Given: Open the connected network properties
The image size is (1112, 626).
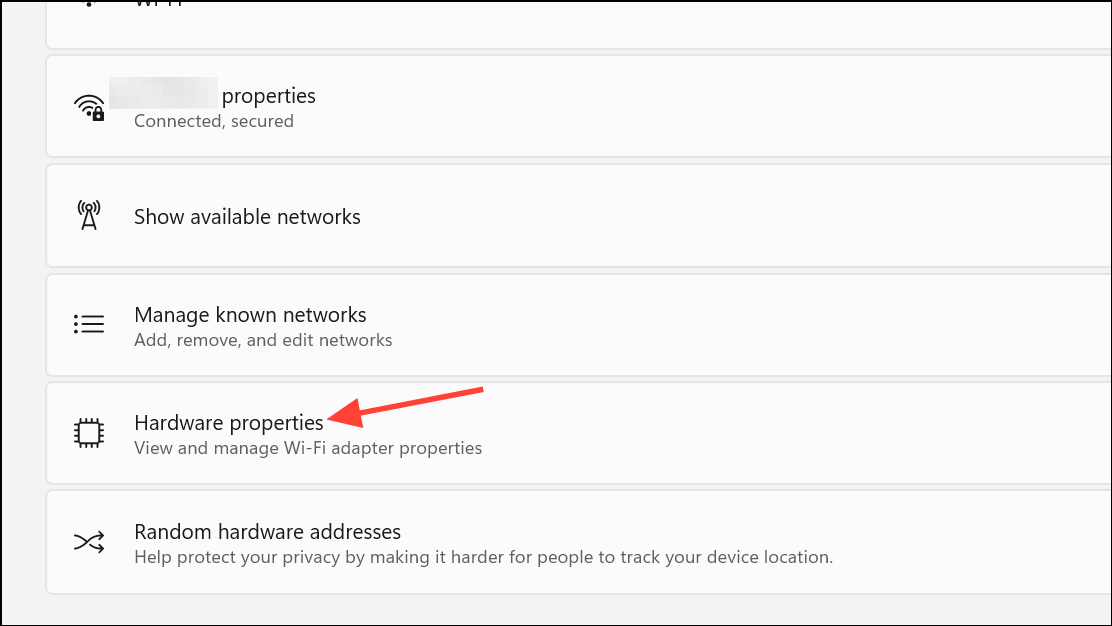Looking at the screenshot, I should tap(579, 106).
